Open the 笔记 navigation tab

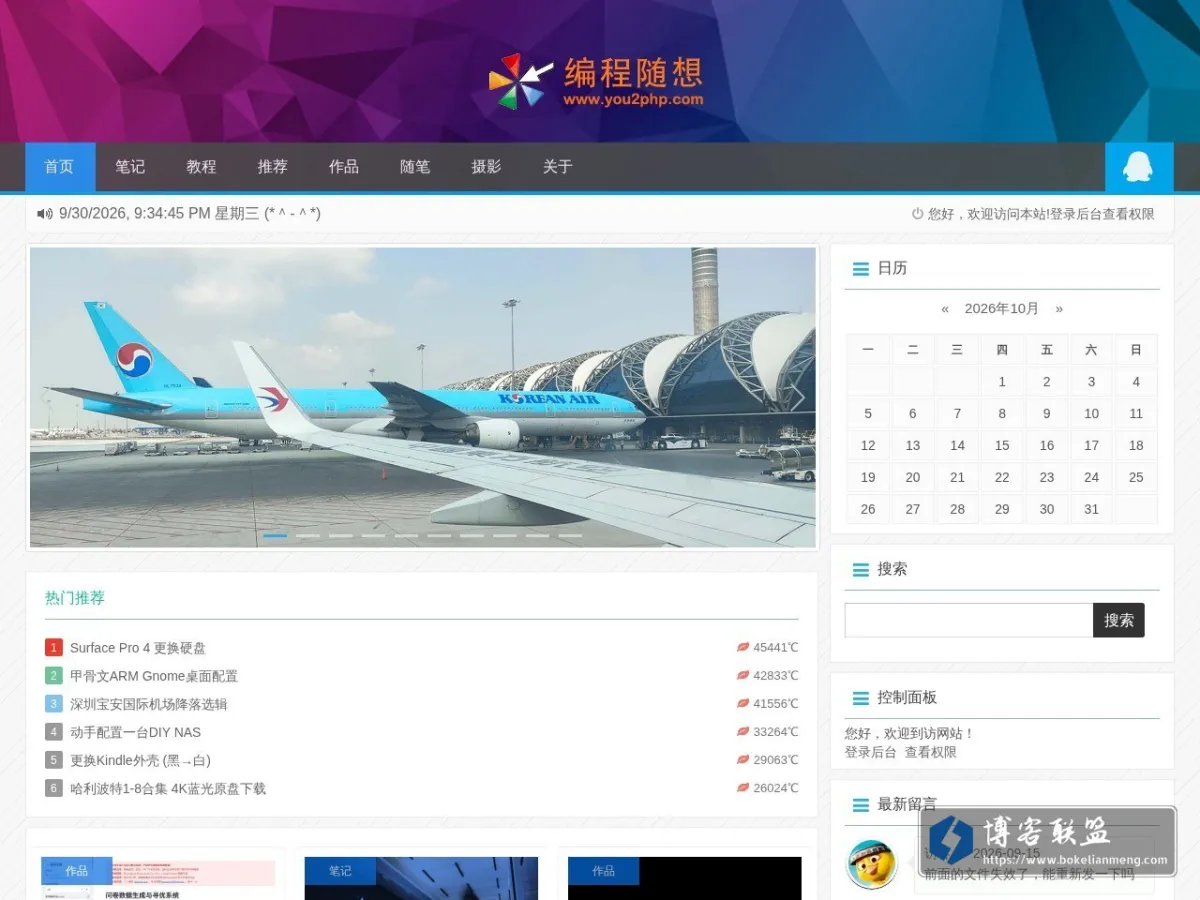(130, 167)
